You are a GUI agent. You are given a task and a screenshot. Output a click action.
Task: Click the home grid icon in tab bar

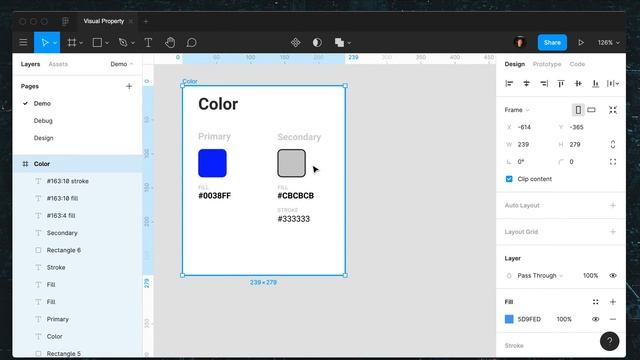coord(65,21)
